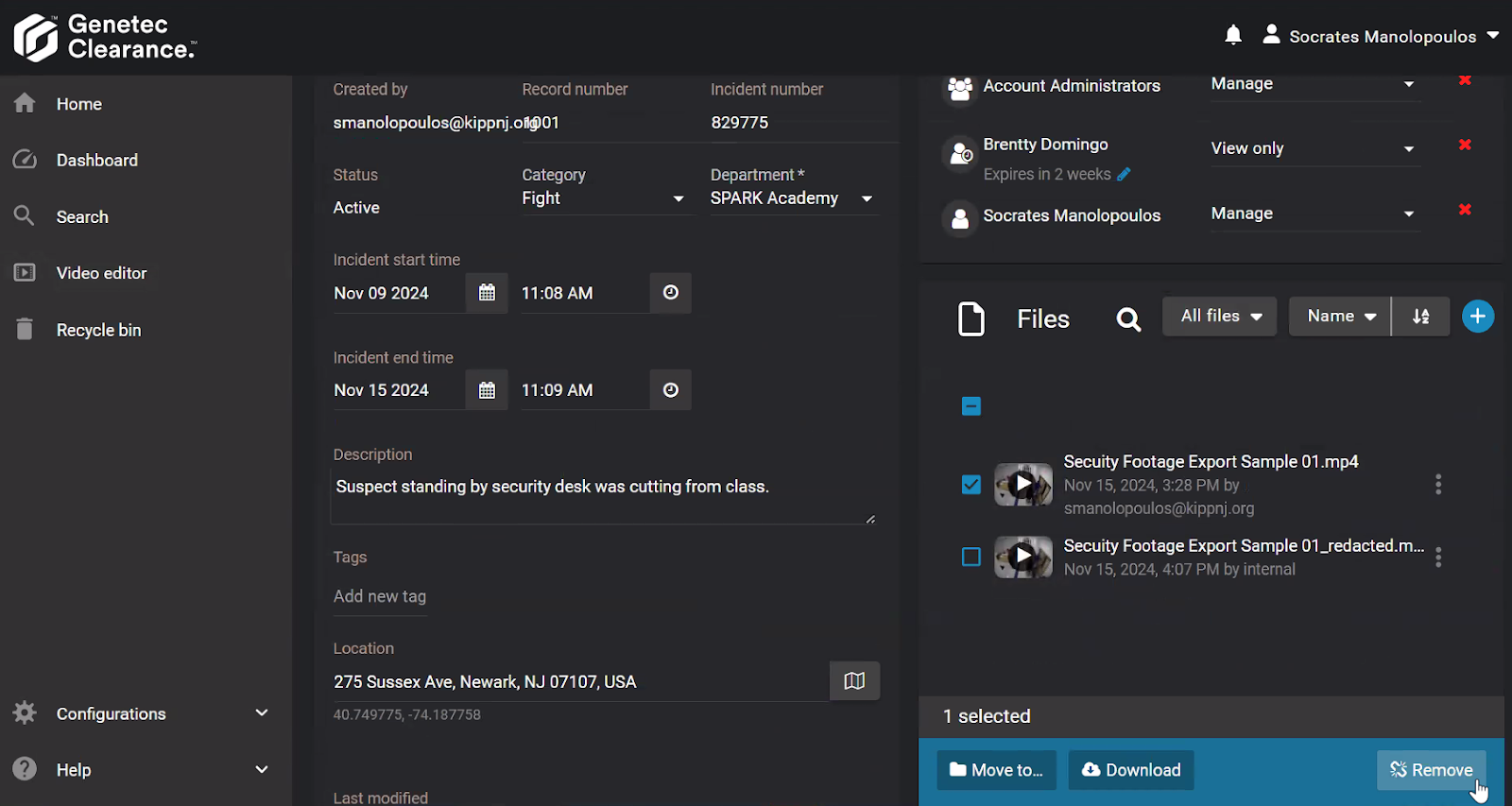This screenshot has width=1512, height=806.
Task: Open the Category dropdown set to Fight
Action: 603,198
